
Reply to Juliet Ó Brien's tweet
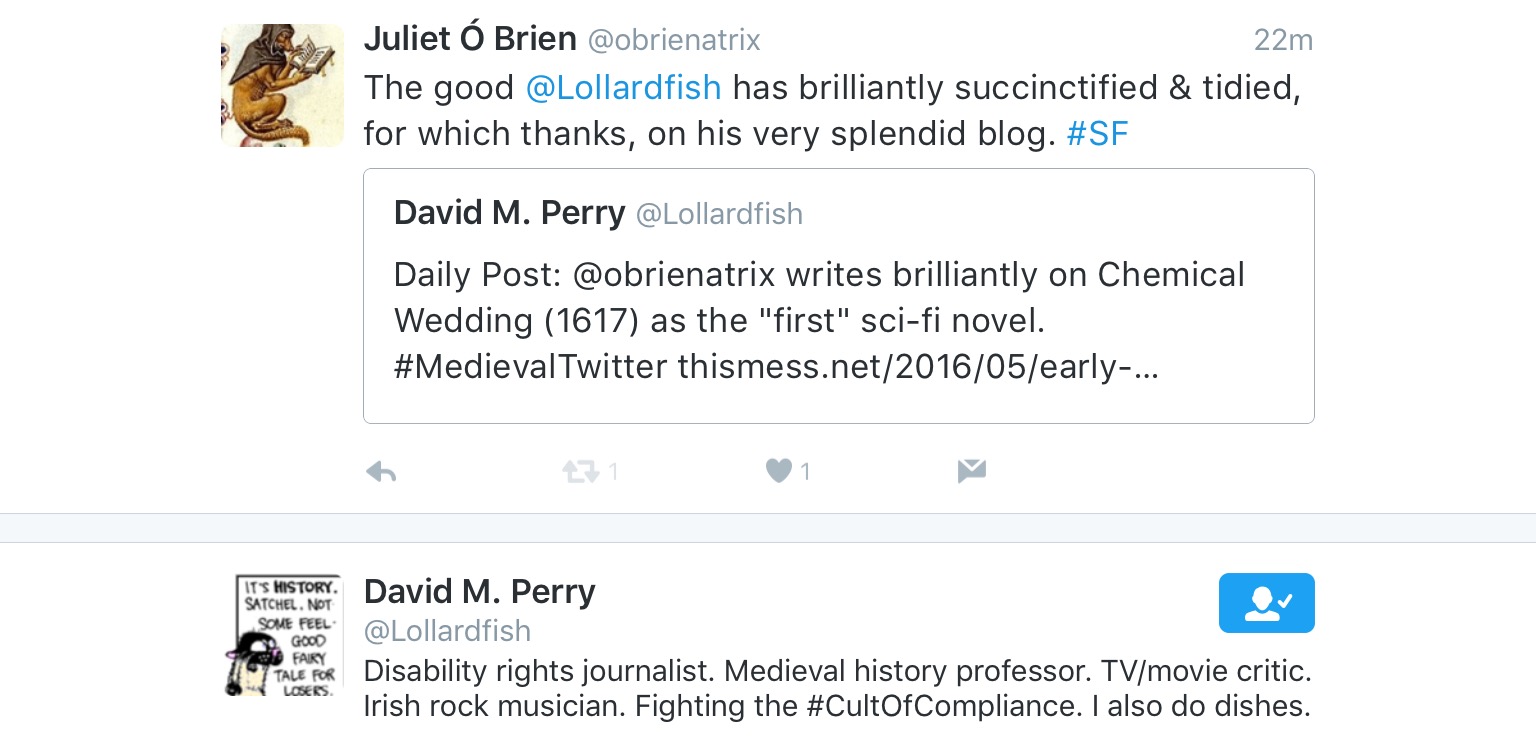[381, 471]
